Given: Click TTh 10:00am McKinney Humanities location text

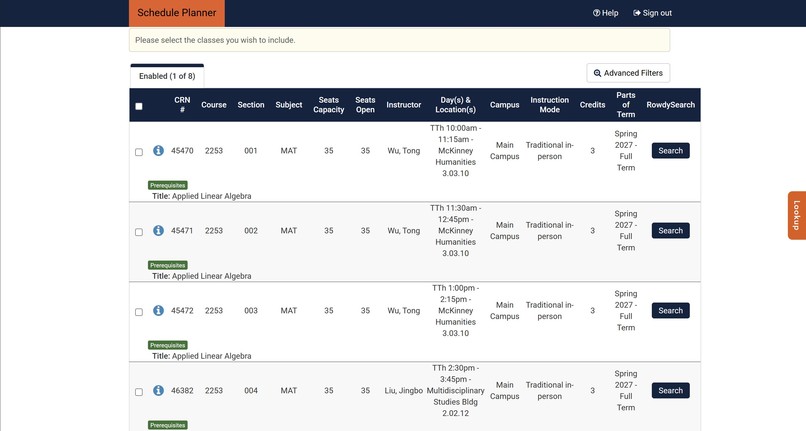Looking at the screenshot, I should coord(455,151).
